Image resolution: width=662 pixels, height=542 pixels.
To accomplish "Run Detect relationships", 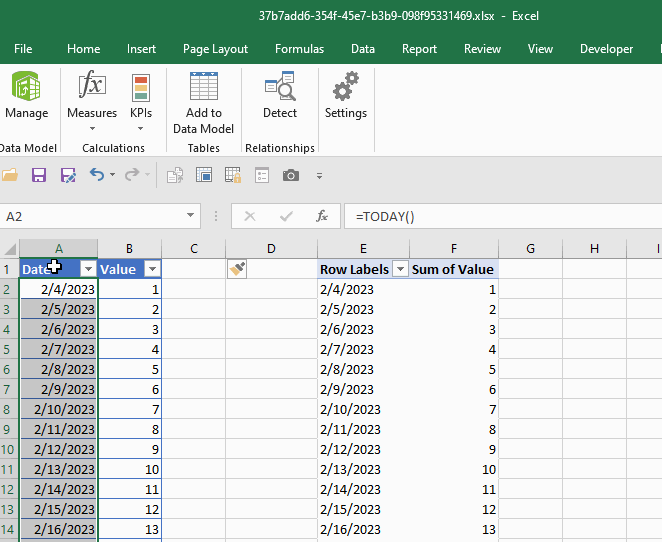I will coord(280,96).
